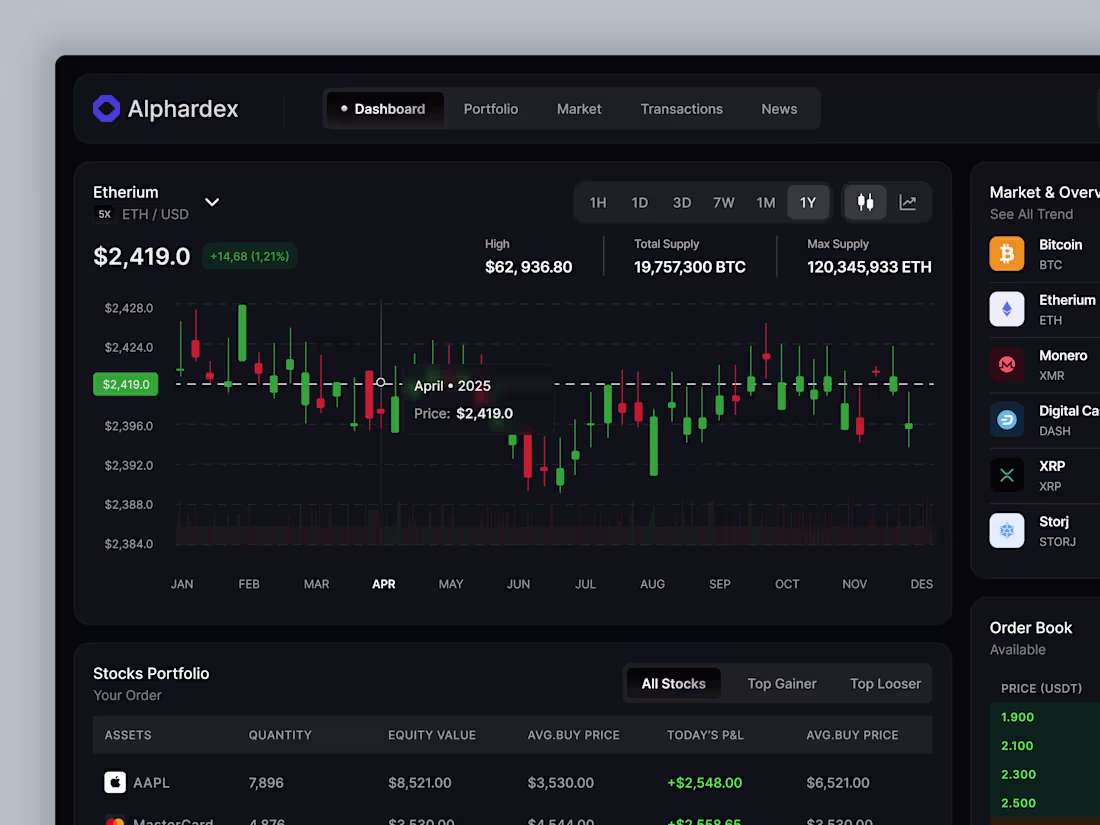This screenshot has width=1100, height=825.
Task: Click the Apple icon in the AAPL row
Action: [114, 782]
